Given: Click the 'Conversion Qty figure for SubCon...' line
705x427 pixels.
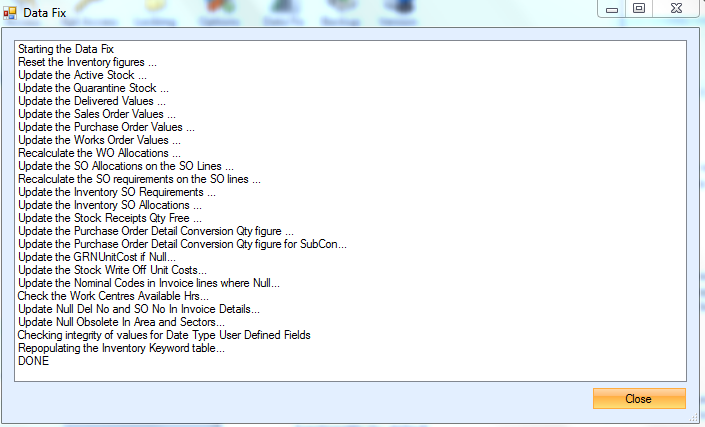Looking at the screenshot, I should click(182, 244).
